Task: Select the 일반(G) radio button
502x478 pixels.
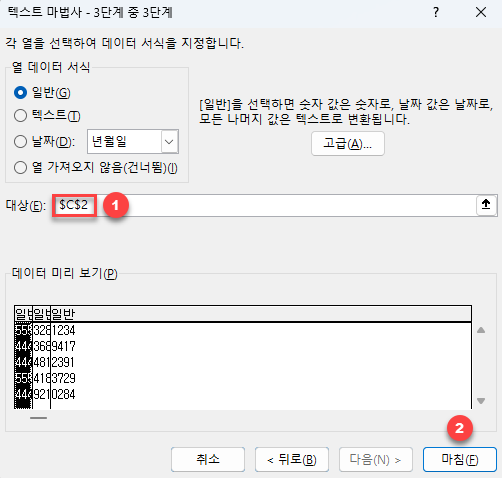Action: point(20,93)
